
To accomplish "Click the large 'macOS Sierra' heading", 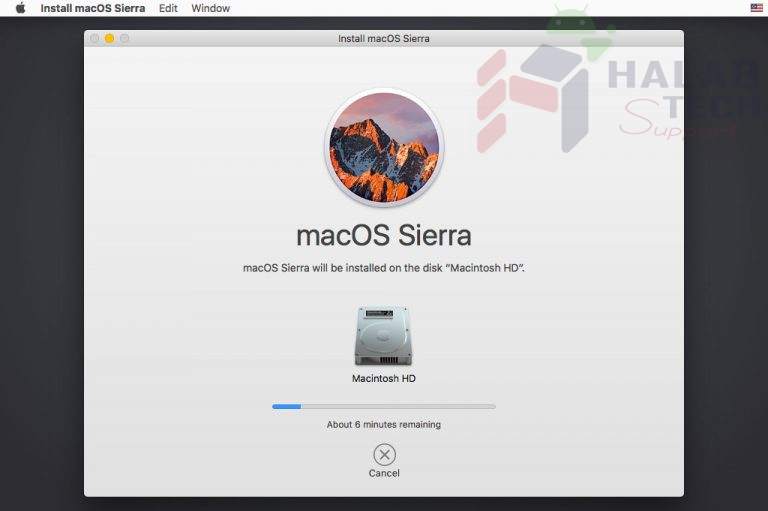I will pyautogui.click(x=384, y=235).
